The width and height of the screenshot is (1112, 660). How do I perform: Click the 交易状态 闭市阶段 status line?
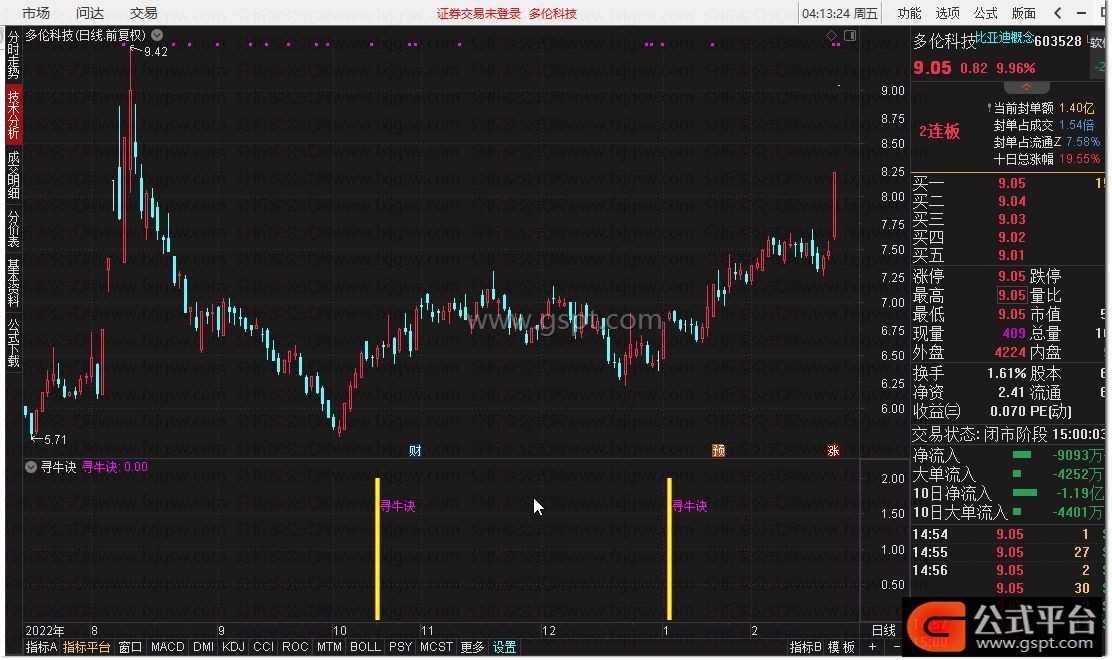point(1007,434)
